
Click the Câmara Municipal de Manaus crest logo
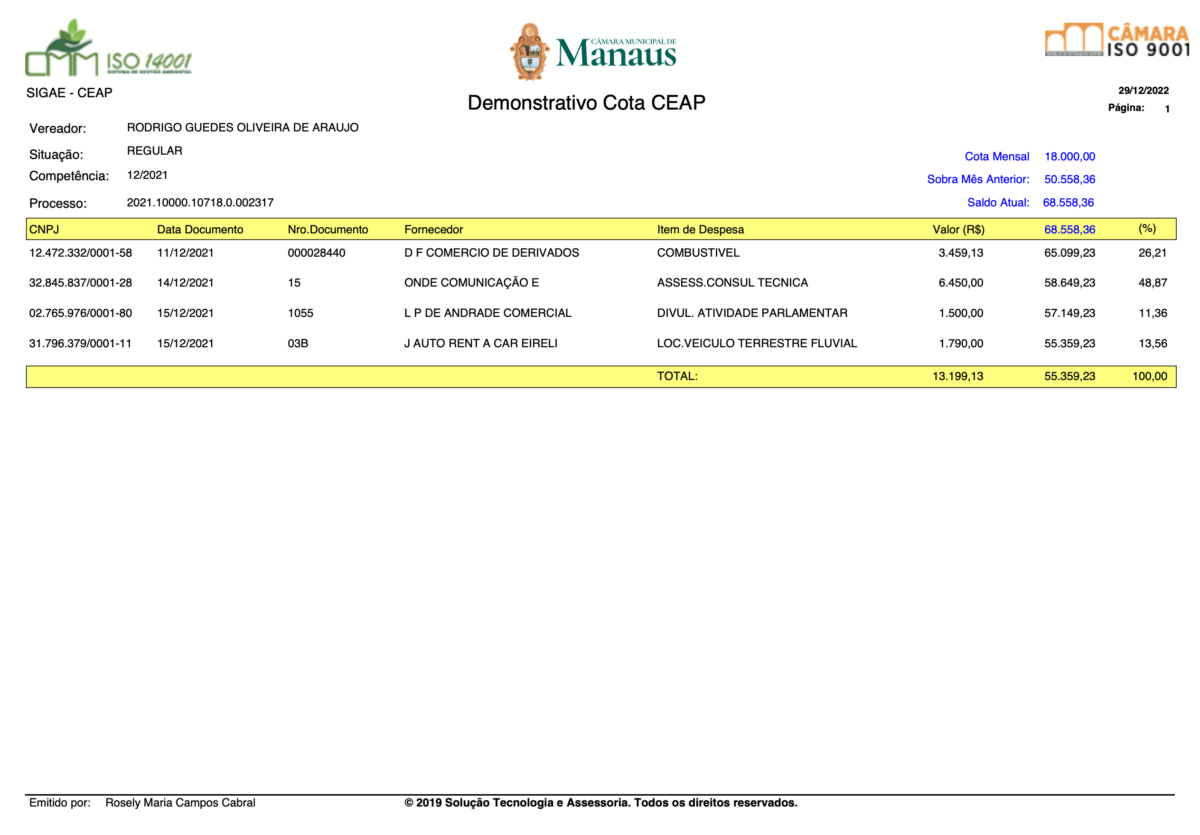tap(593, 52)
